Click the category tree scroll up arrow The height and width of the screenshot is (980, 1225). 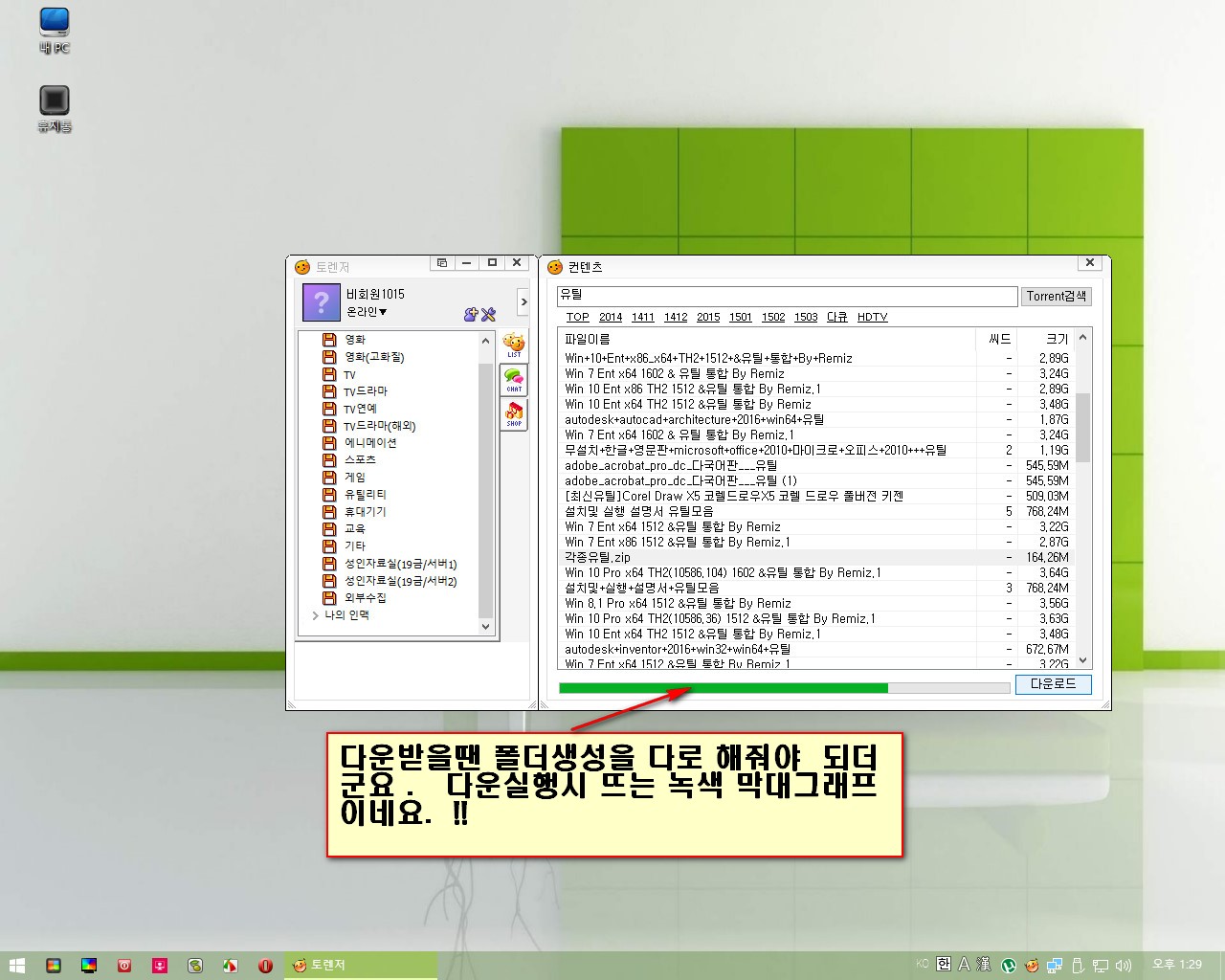(485, 341)
